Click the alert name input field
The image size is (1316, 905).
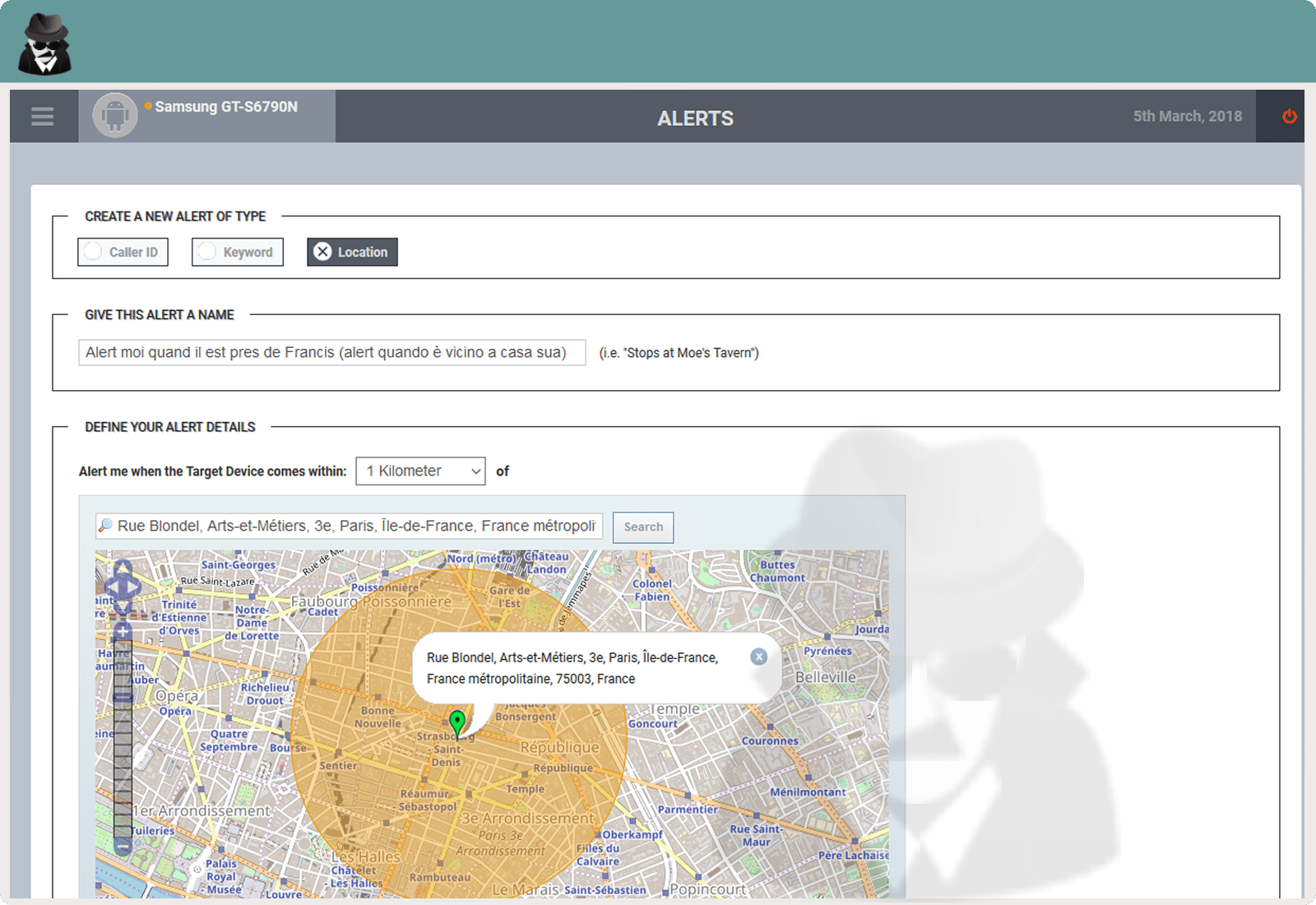click(331, 353)
